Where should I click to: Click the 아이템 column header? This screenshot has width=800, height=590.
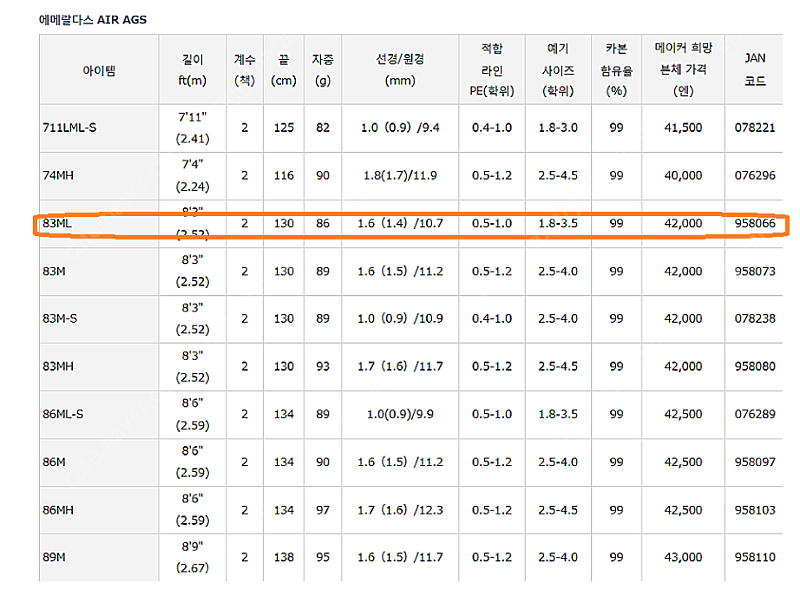98,70
